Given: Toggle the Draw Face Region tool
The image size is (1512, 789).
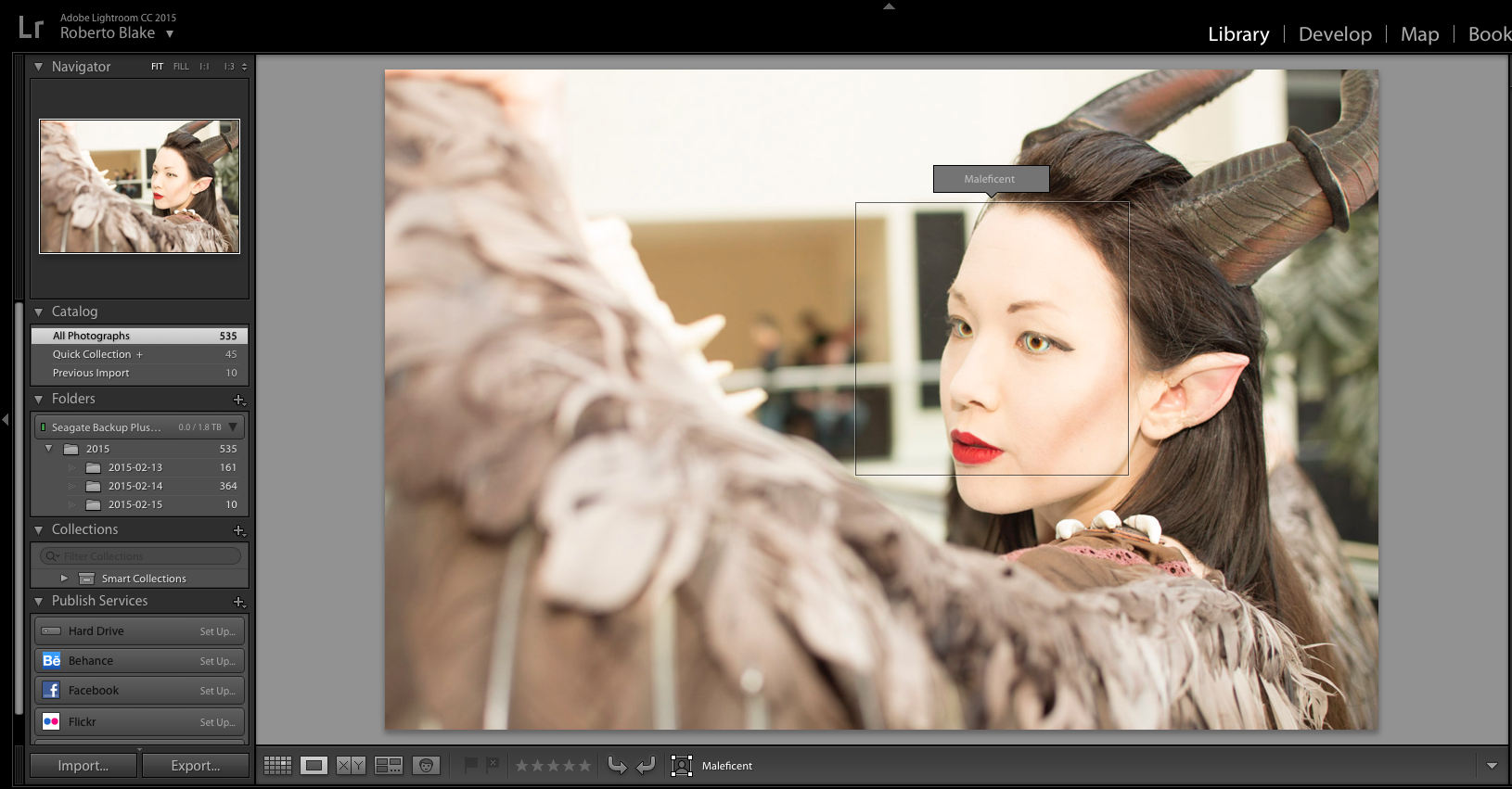Looking at the screenshot, I should pyautogui.click(x=682, y=766).
